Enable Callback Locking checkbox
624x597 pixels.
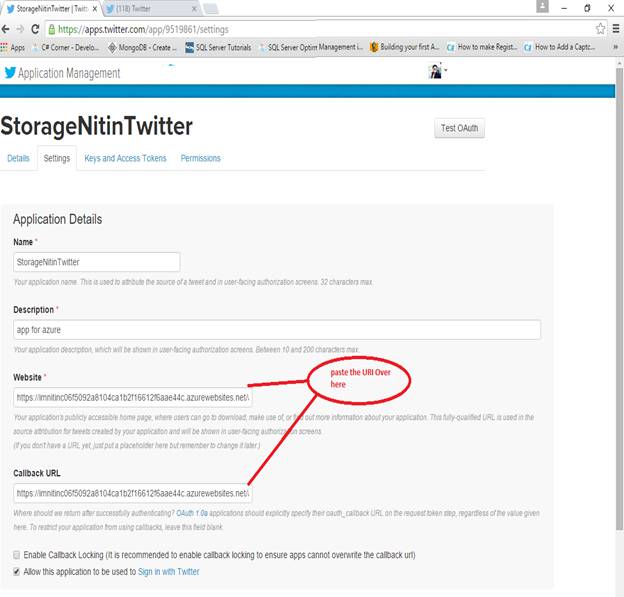(x=16, y=555)
